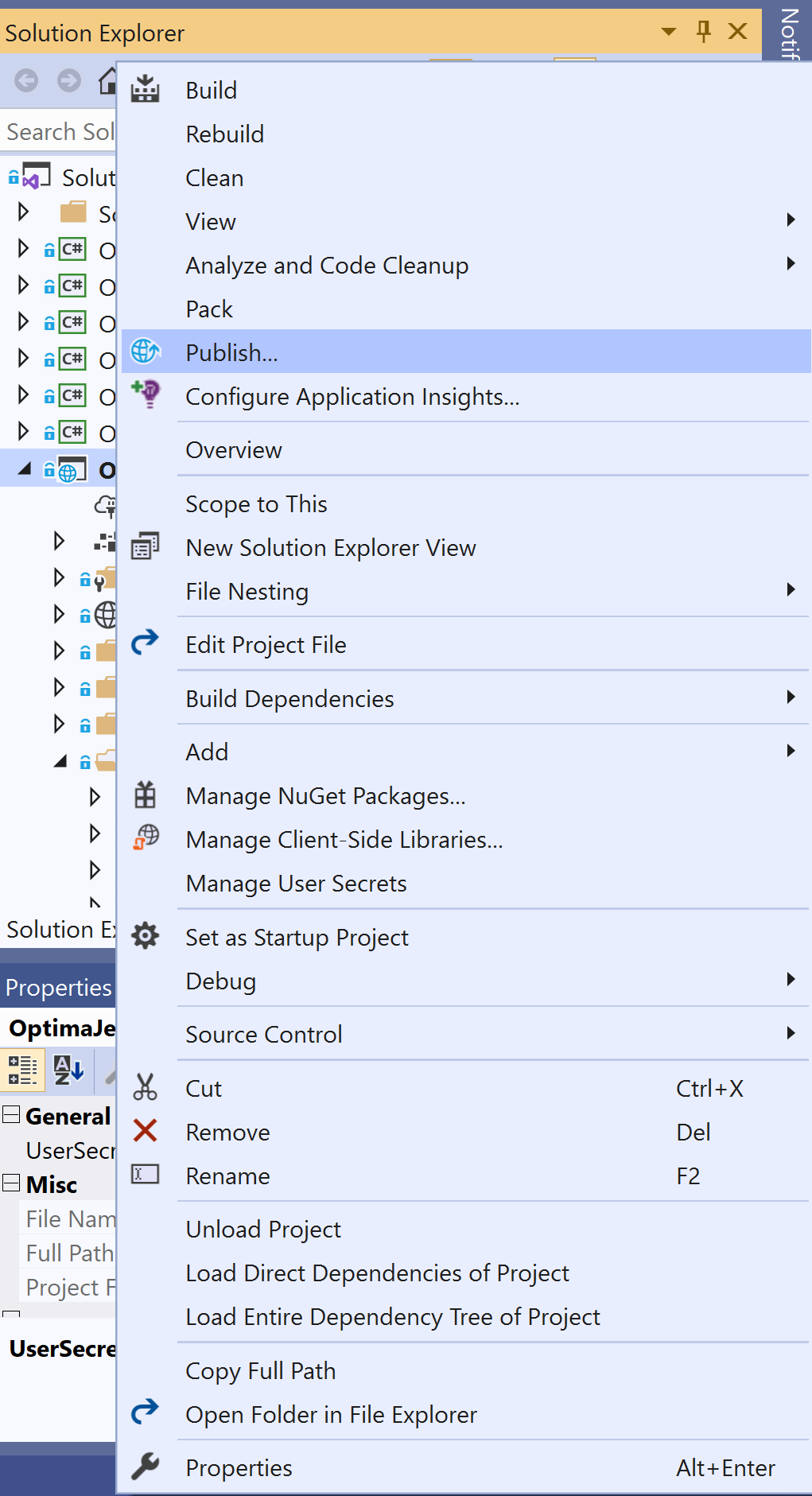Expand the View submenu arrow

click(791, 220)
